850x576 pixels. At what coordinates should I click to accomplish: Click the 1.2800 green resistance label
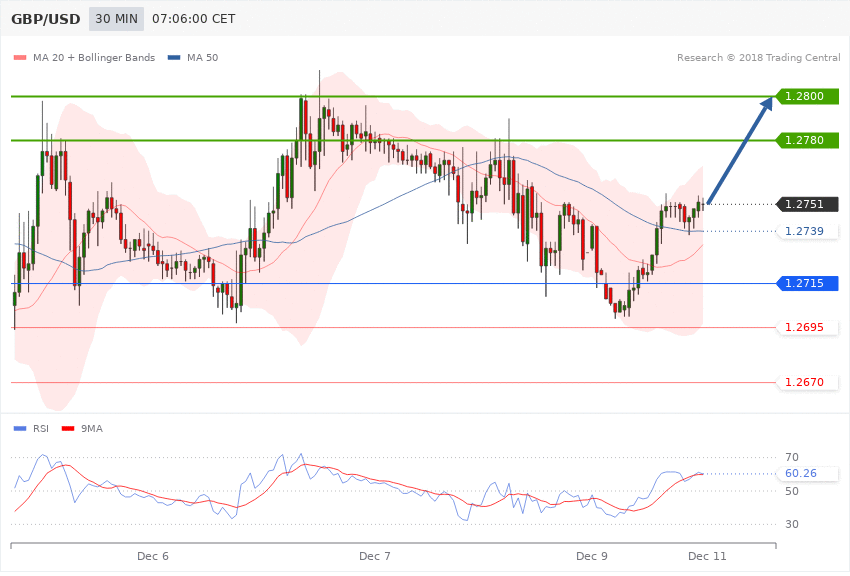click(808, 96)
